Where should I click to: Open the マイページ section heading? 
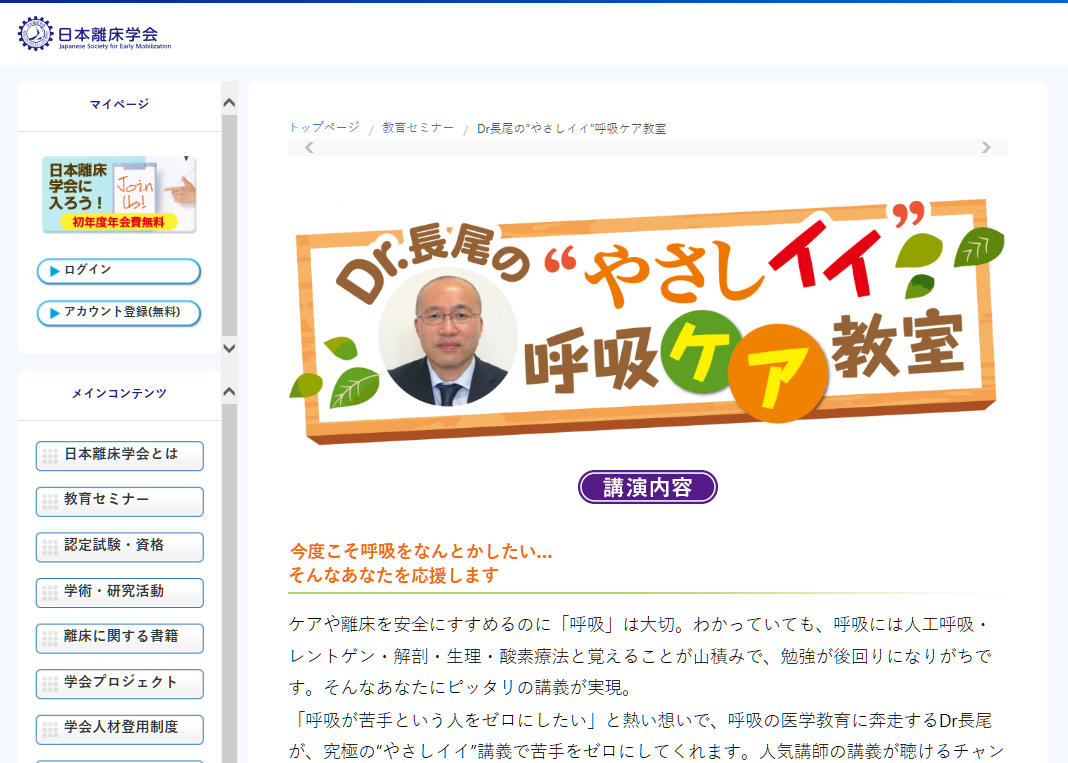pyautogui.click(x=119, y=104)
